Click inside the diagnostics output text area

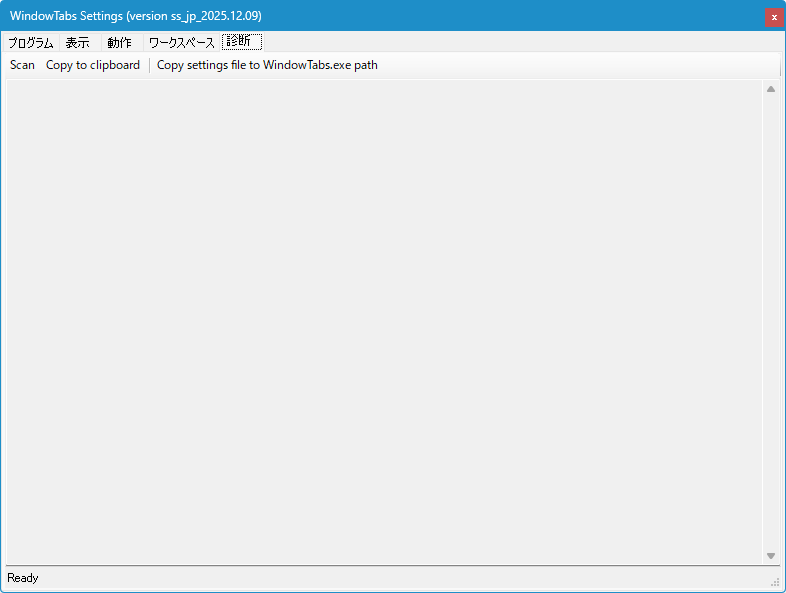point(384,322)
